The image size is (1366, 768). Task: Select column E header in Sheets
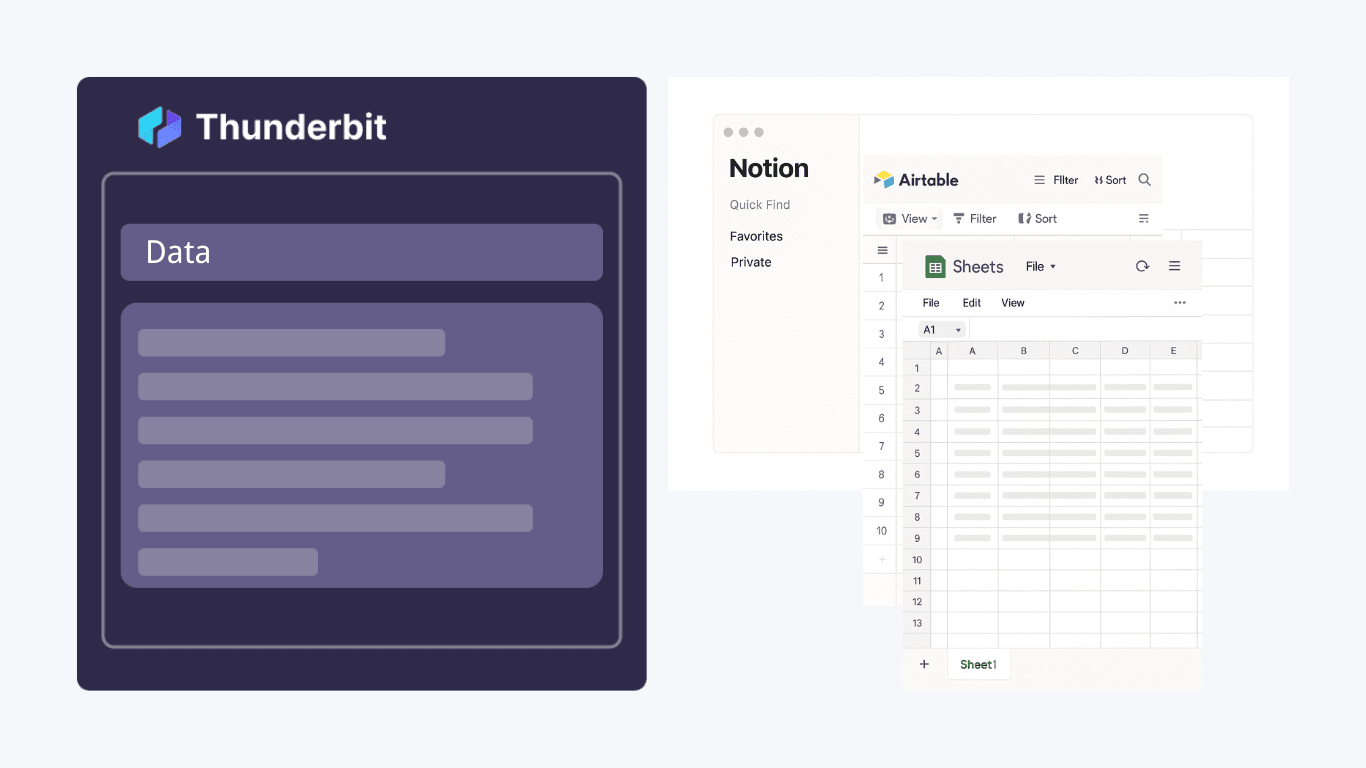click(1173, 351)
